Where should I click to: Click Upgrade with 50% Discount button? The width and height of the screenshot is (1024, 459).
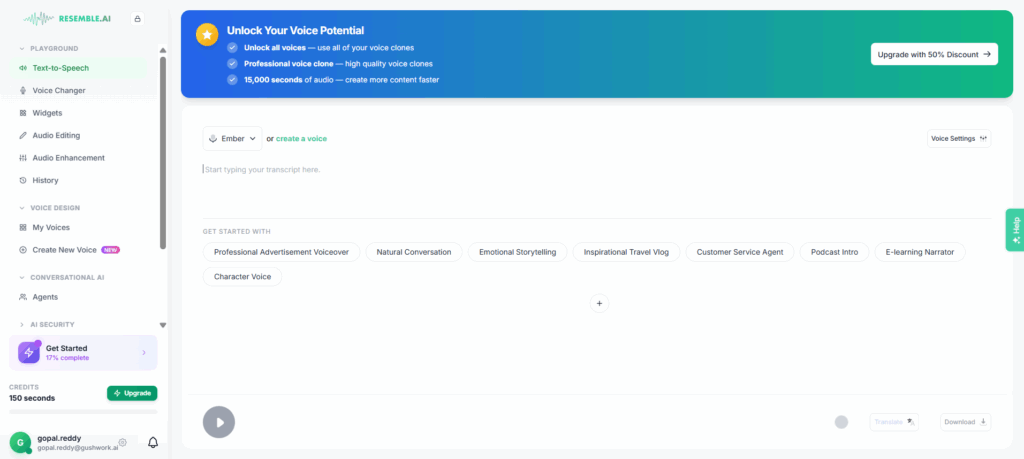934,54
